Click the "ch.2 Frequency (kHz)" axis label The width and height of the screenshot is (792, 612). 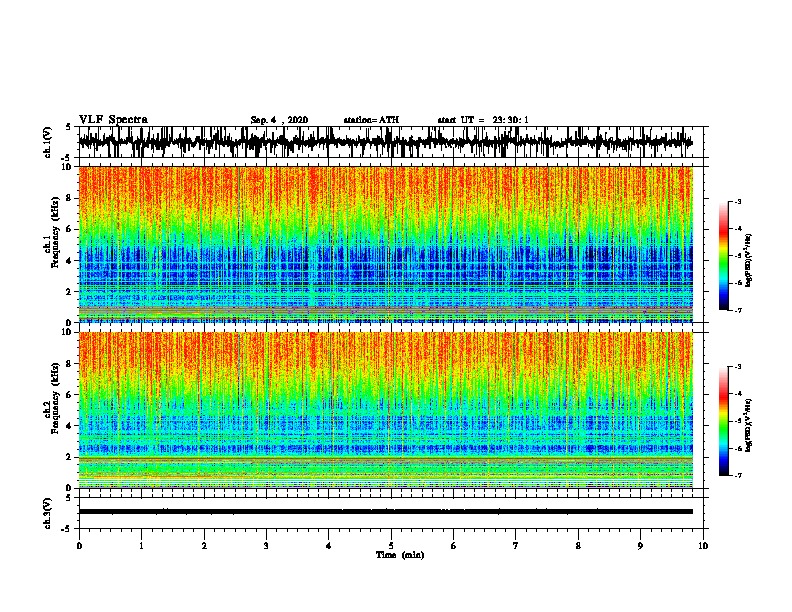pos(52,398)
